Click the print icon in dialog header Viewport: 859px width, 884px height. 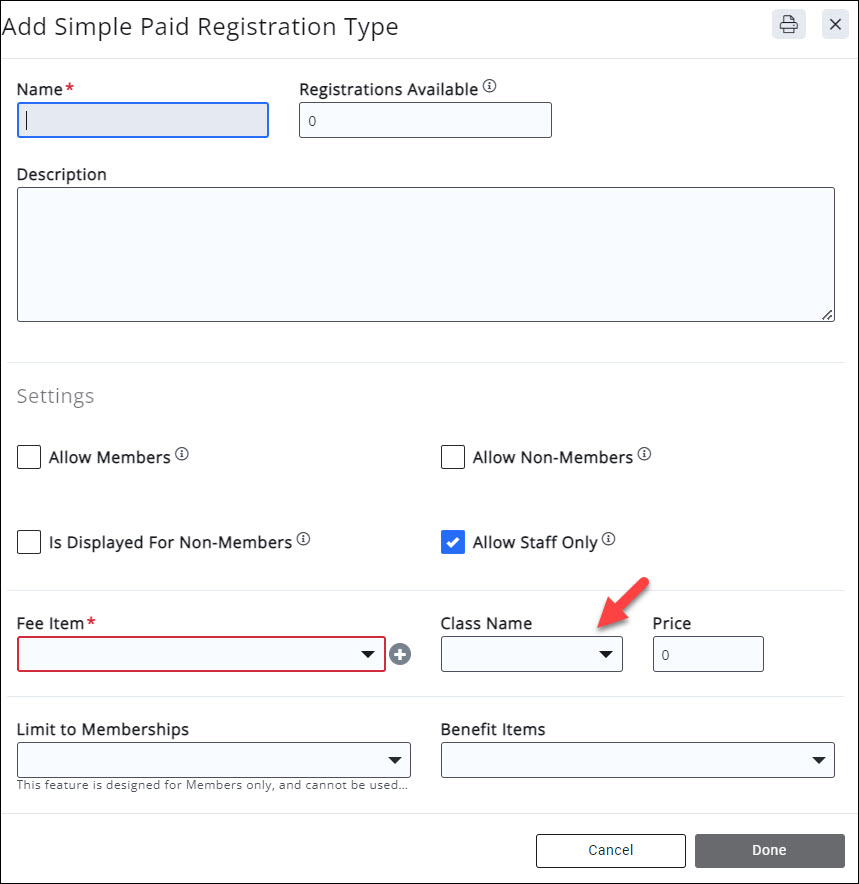point(789,25)
